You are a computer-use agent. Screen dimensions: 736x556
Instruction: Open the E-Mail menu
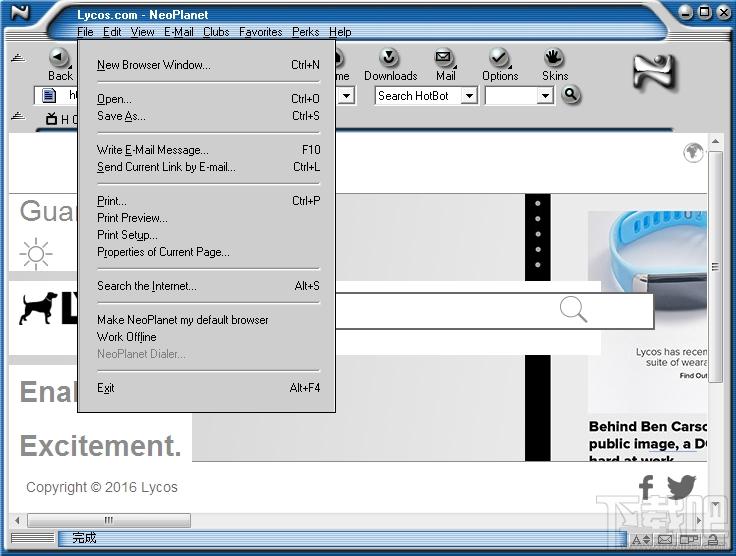[179, 32]
